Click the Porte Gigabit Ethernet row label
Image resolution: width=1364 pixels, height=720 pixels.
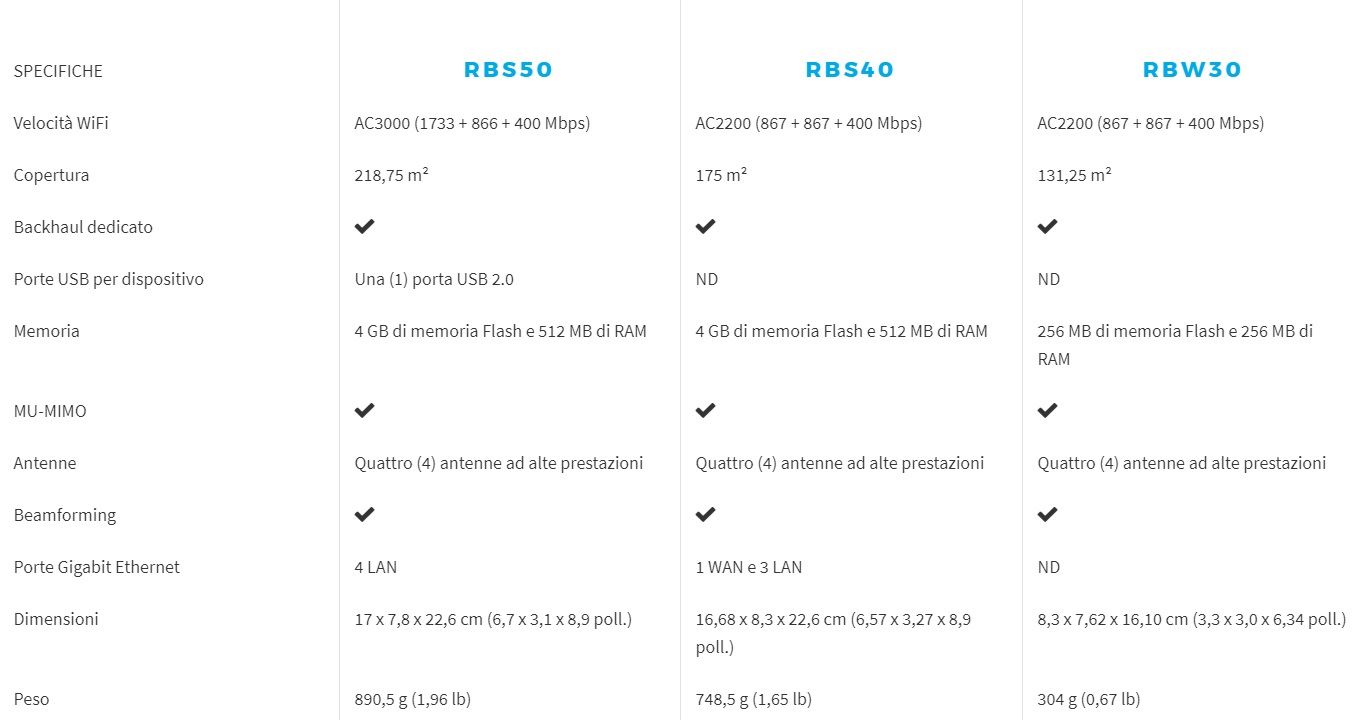(x=97, y=567)
